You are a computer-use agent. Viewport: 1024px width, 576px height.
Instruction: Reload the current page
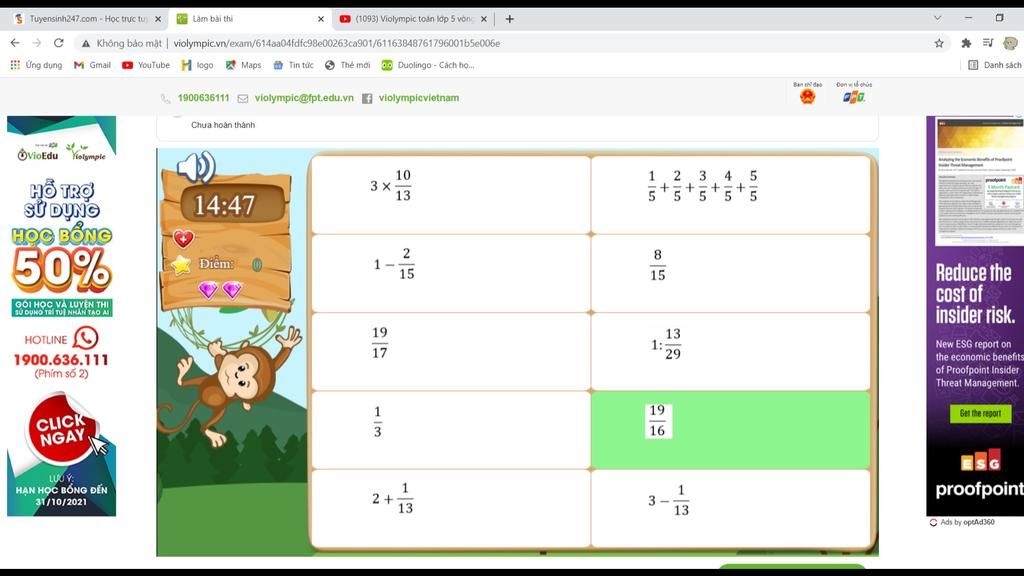click(x=59, y=43)
